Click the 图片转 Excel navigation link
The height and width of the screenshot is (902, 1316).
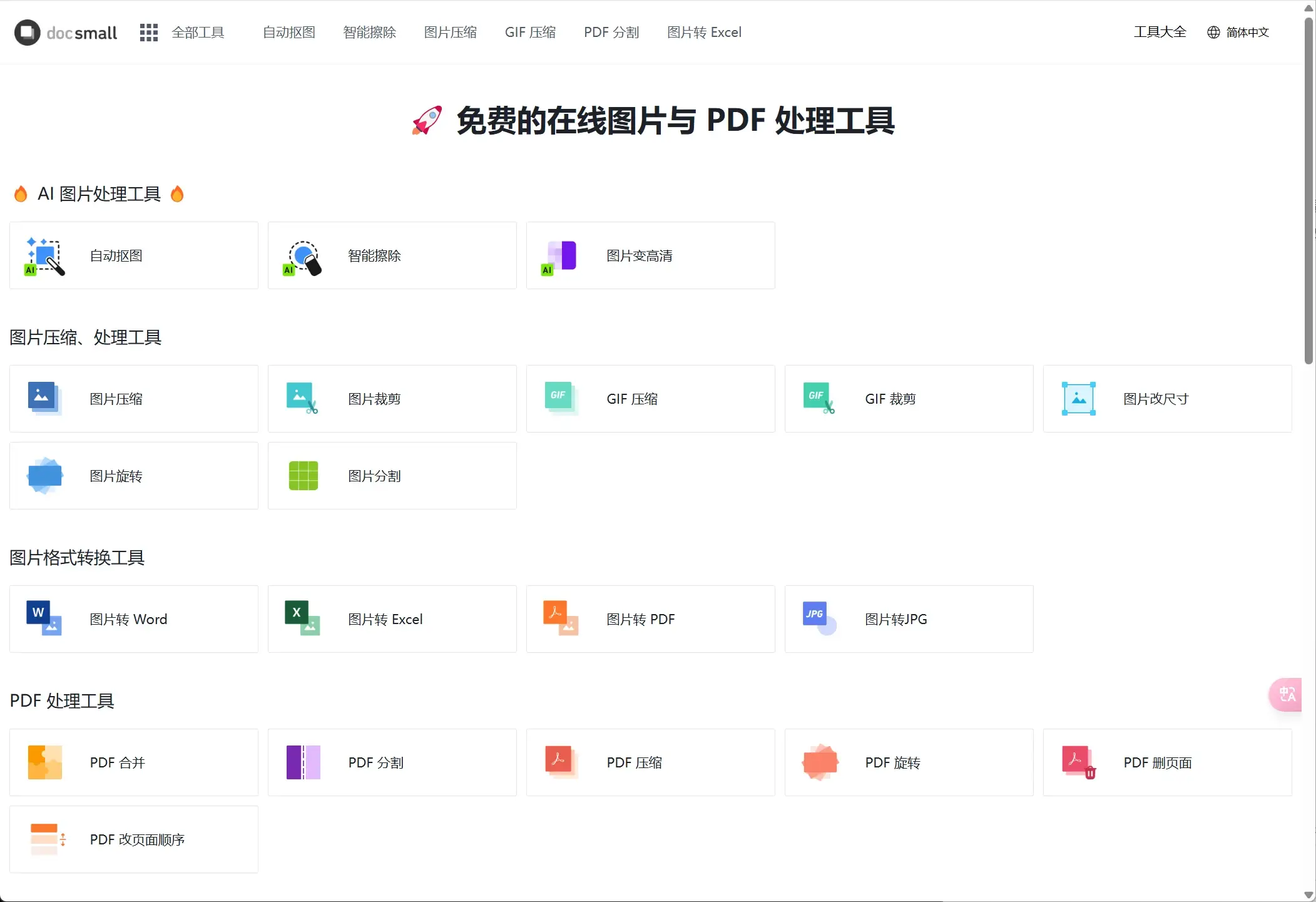704,33
